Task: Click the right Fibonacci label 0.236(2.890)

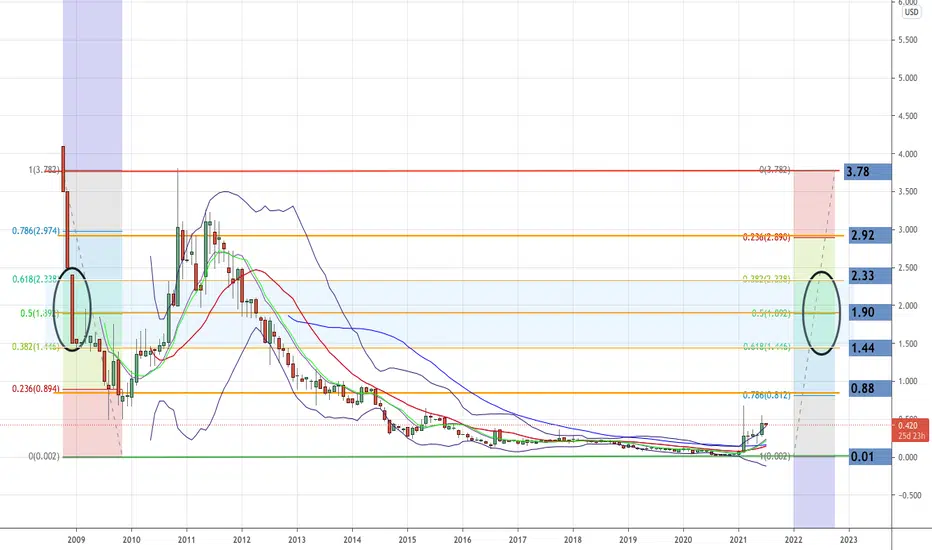Action: tap(767, 237)
